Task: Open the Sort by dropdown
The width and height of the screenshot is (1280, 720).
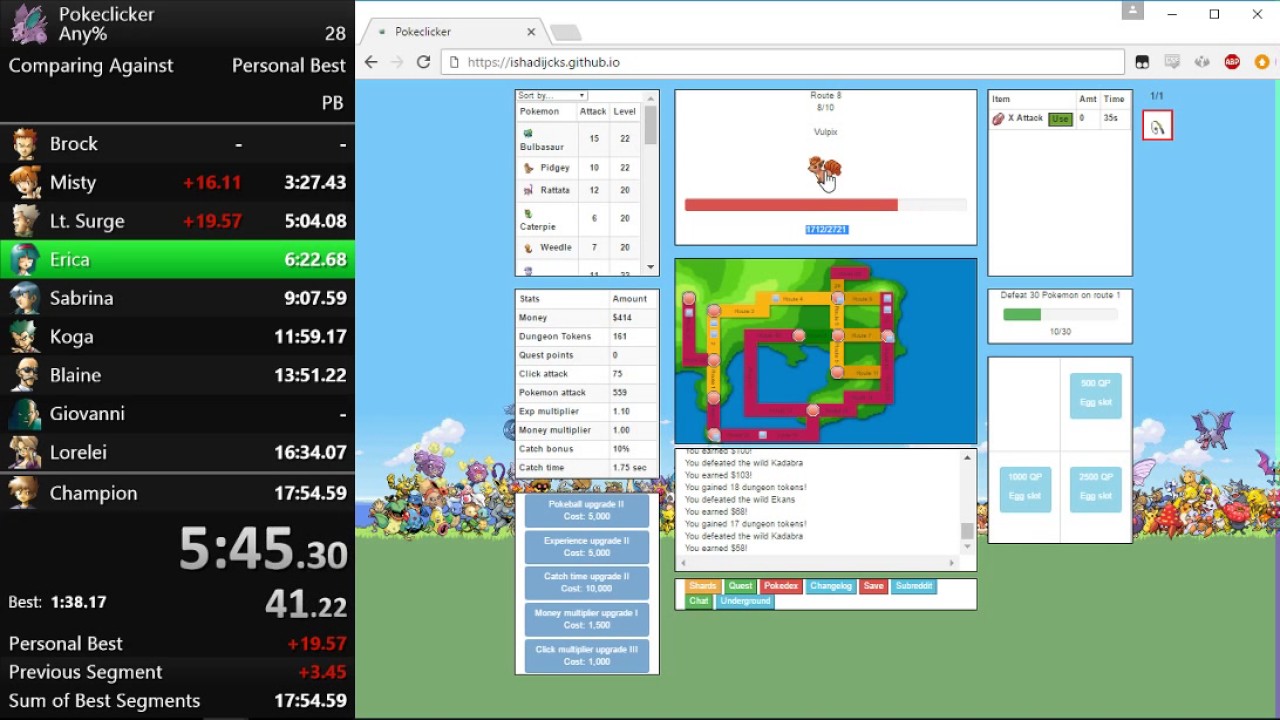Action: pyautogui.click(x=551, y=96)
